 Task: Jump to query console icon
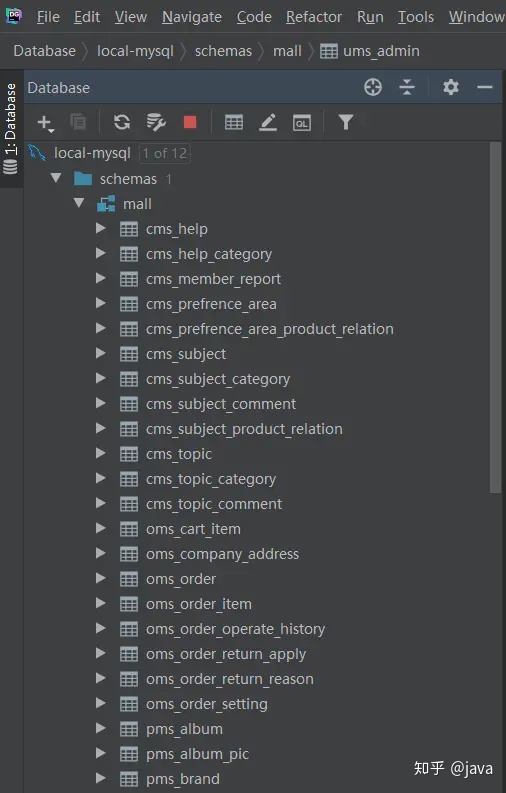(x=302, y=122)
